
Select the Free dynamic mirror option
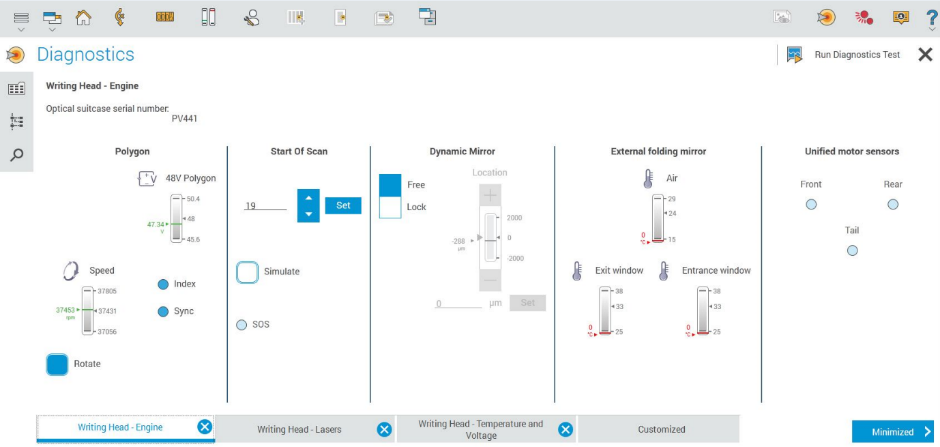390,185
